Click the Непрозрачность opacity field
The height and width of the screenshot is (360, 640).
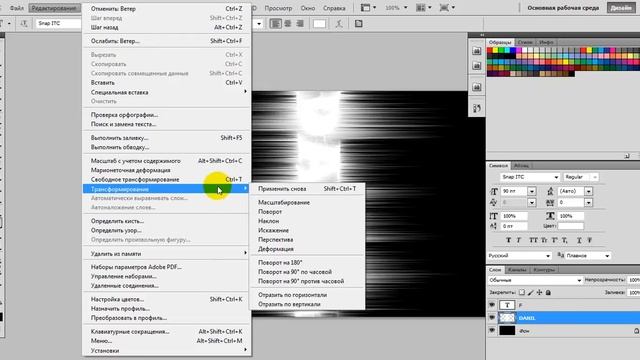coord(634,280)
